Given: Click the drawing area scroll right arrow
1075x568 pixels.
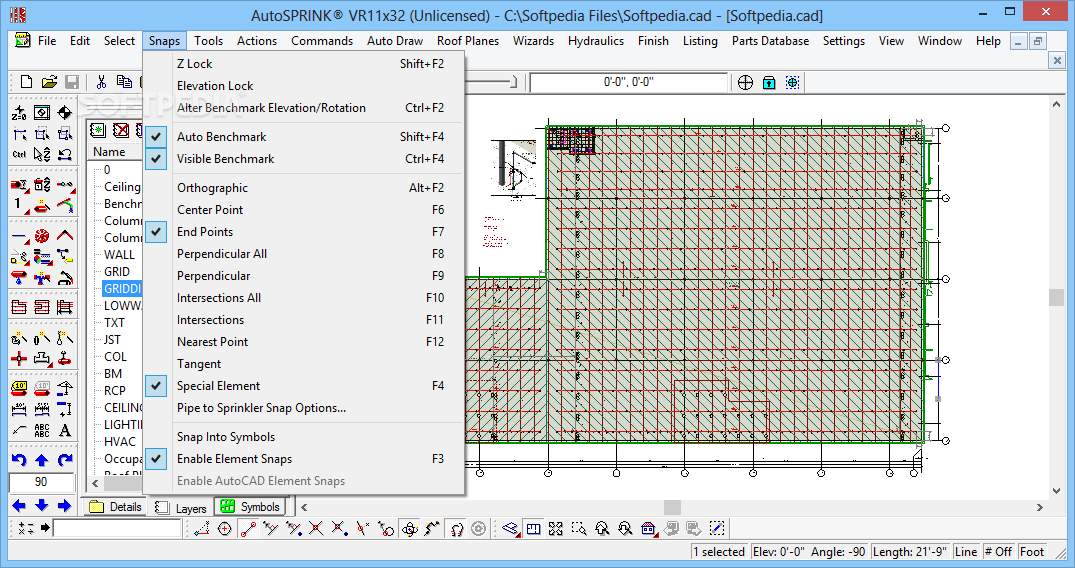Looking at the screenshot, I should 1039,508.
